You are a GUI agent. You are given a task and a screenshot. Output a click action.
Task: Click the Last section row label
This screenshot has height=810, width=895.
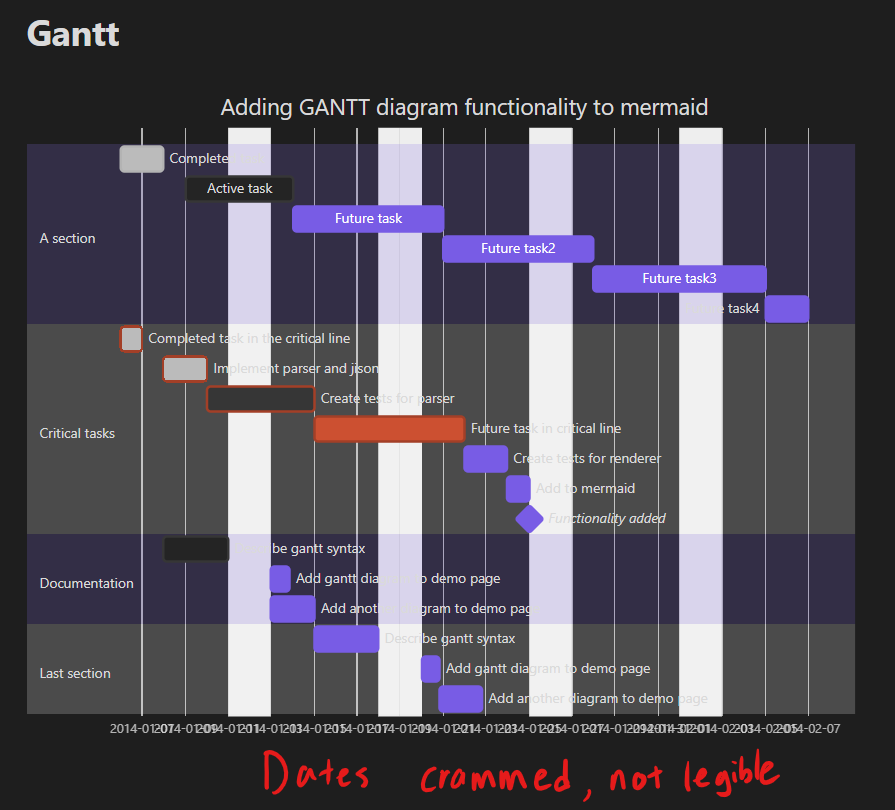74,673
